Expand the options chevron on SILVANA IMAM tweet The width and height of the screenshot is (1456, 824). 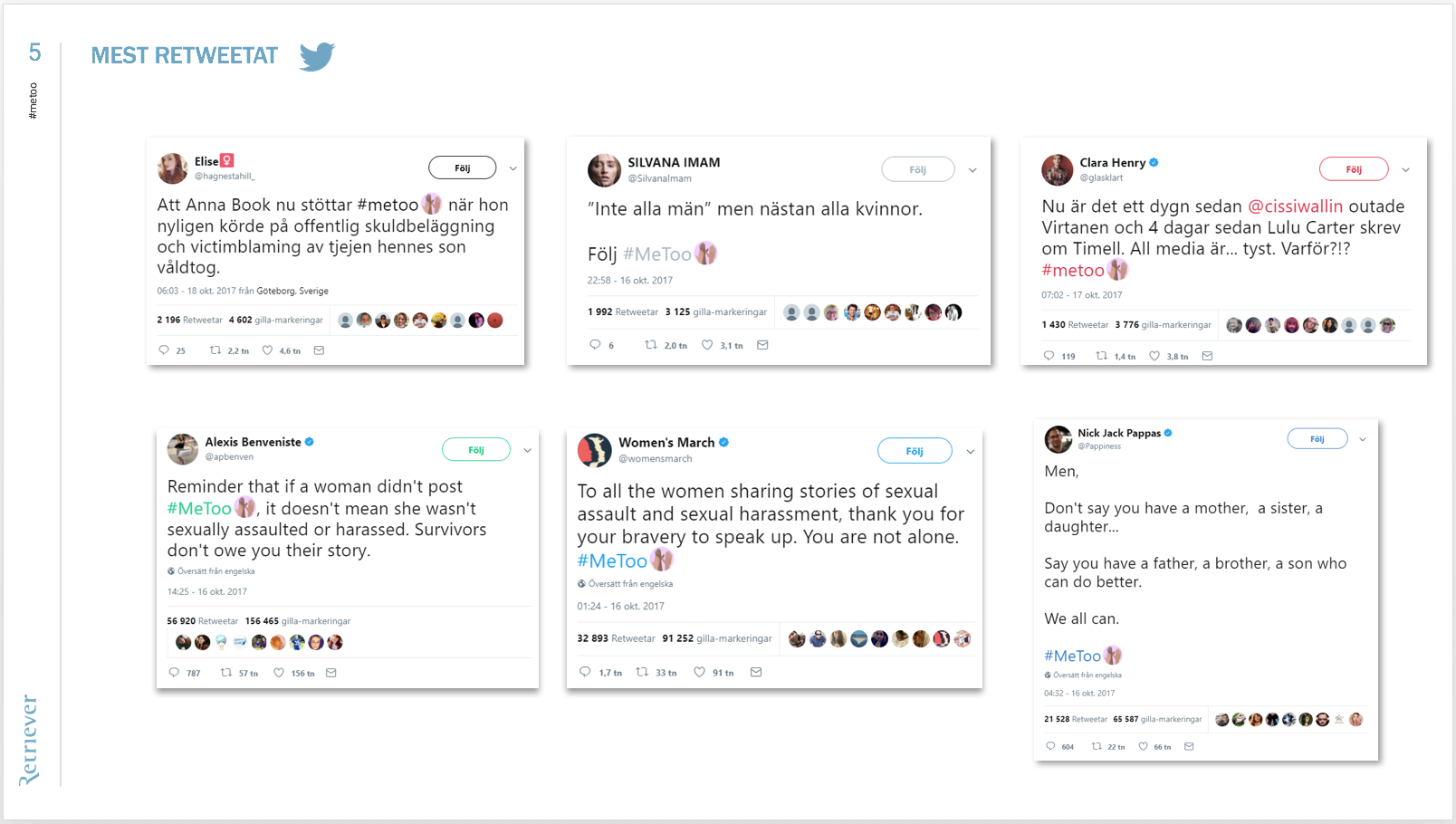972,170
